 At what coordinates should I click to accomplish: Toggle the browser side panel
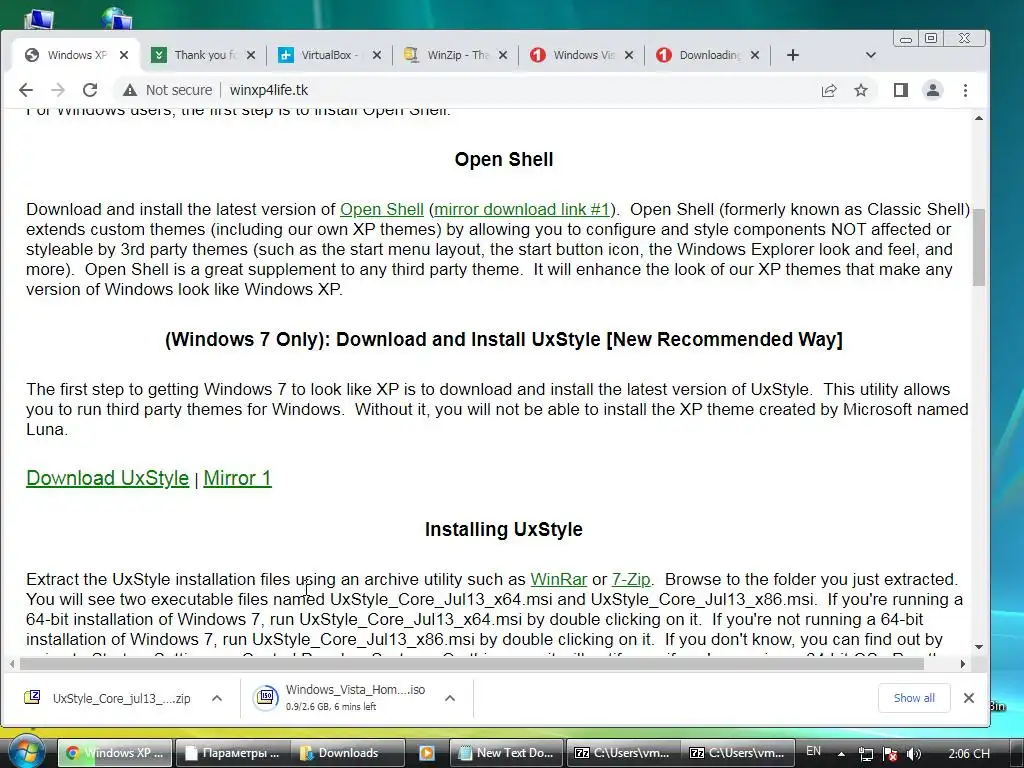901,90
